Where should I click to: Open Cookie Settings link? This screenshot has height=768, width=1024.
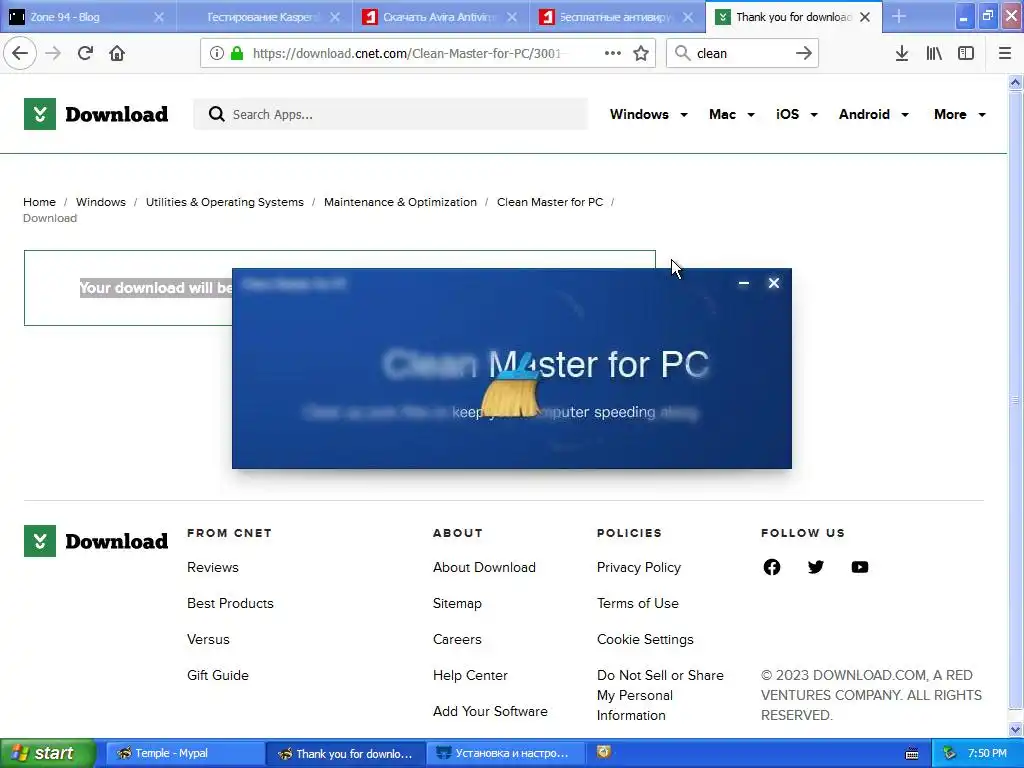645,639
